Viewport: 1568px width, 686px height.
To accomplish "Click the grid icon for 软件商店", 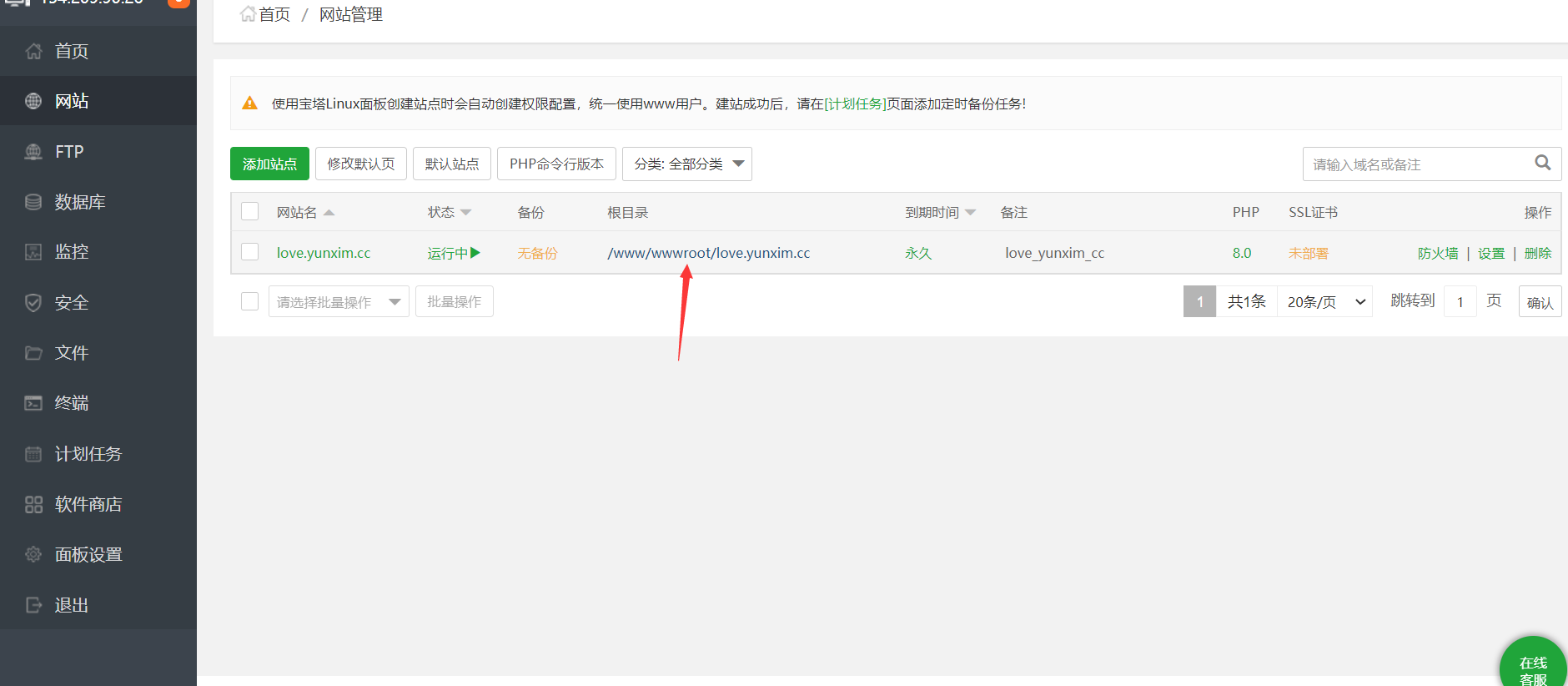I will point(33,504).
